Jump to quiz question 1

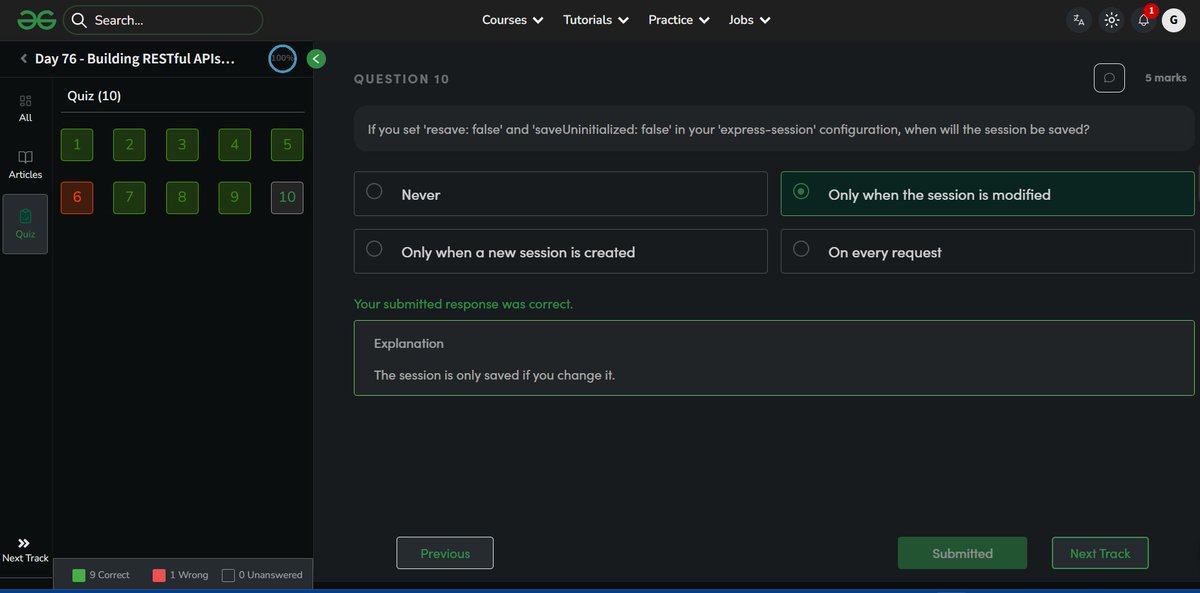[77, 145]
